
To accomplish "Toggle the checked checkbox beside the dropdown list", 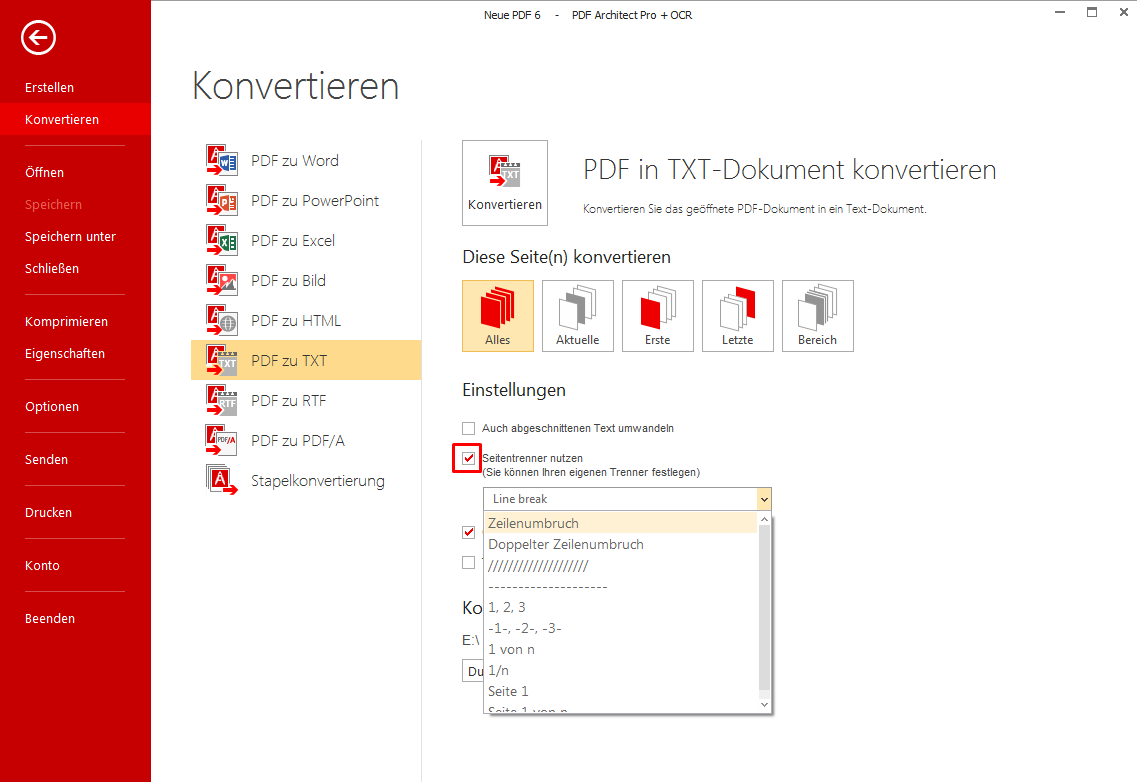I will click(468, 532).
